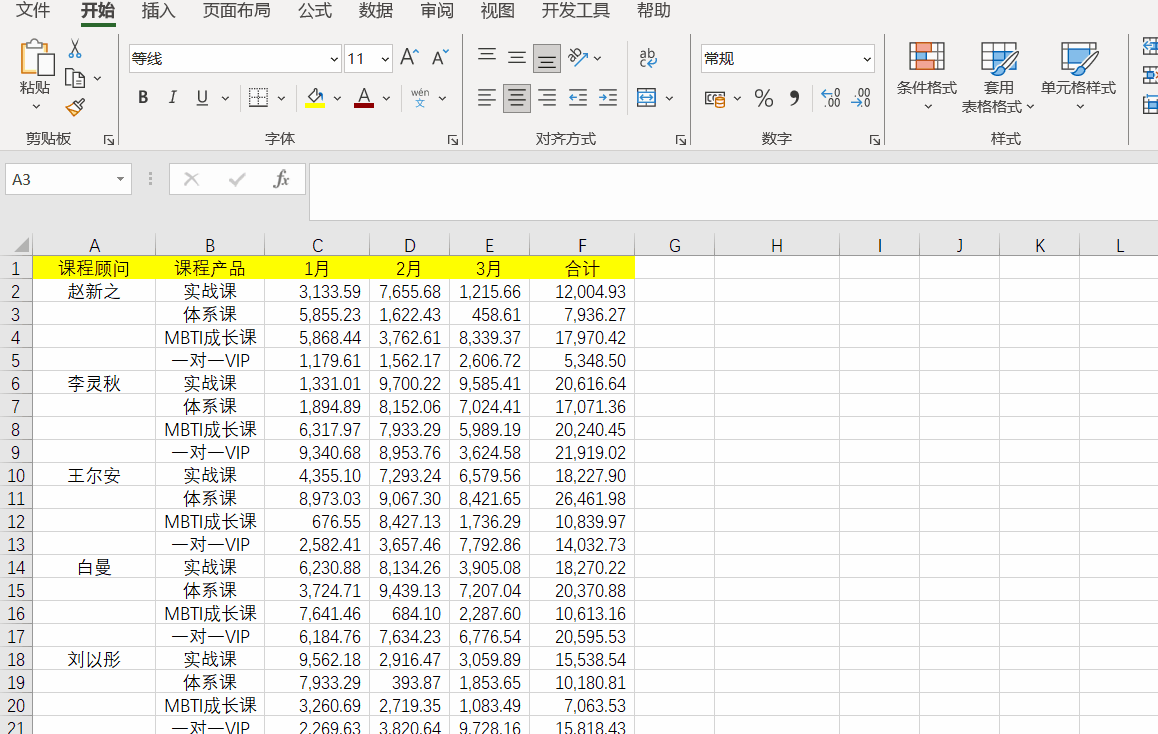Click the Merge and Center icon
Viewport: 1158px width, 734px height.
click(646, 98)
